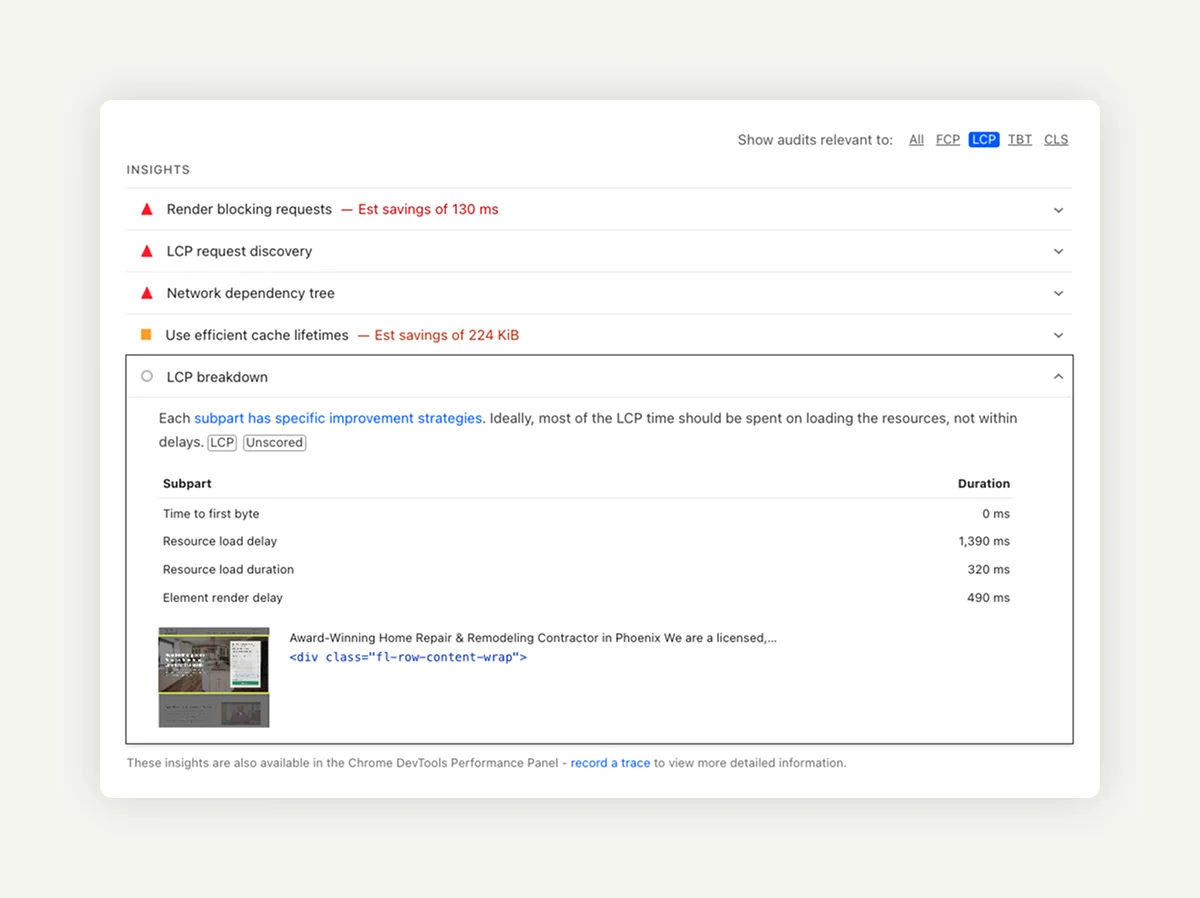
Task: Click the LCP tag badge in description
Action: pos(222,443)
